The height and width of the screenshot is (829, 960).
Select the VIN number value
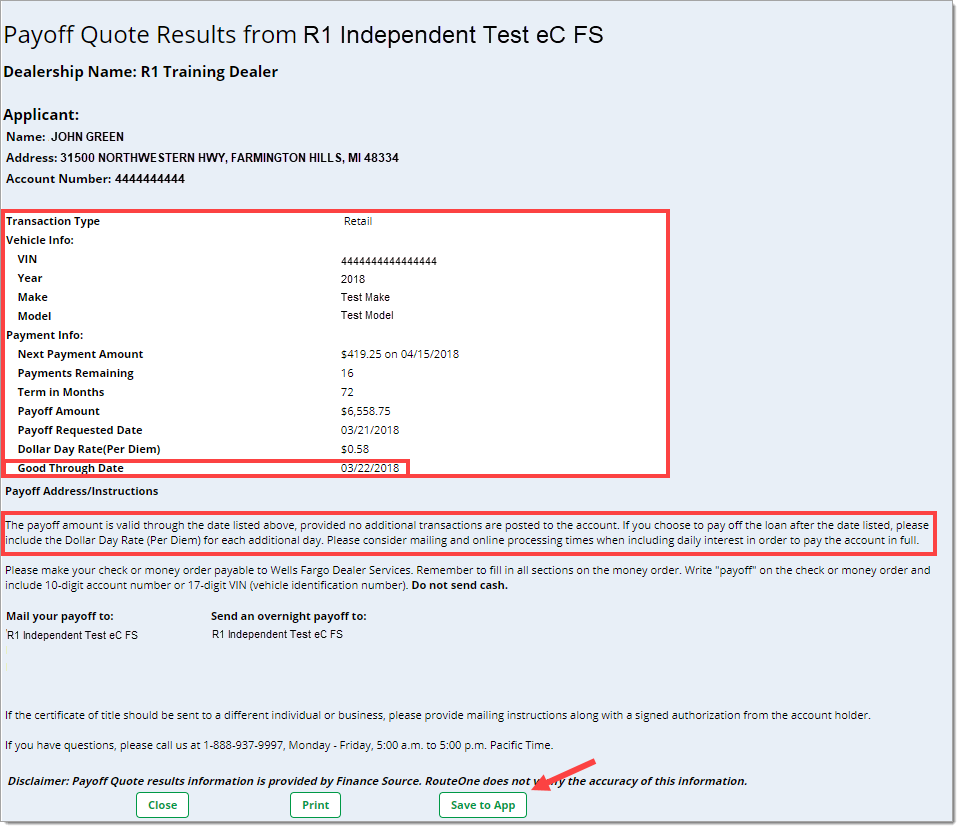(388, 261)
